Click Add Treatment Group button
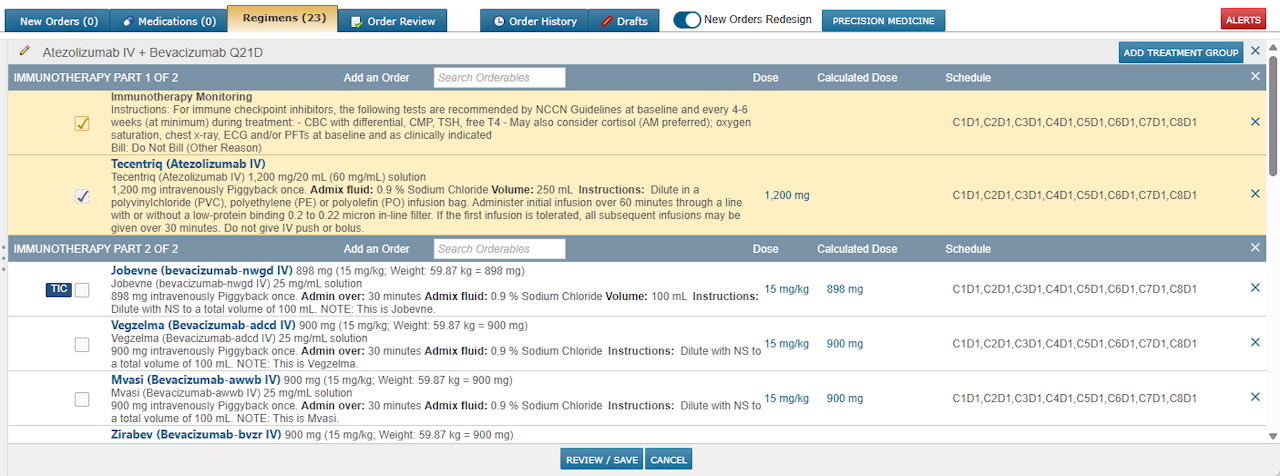 coord(1181,53)
